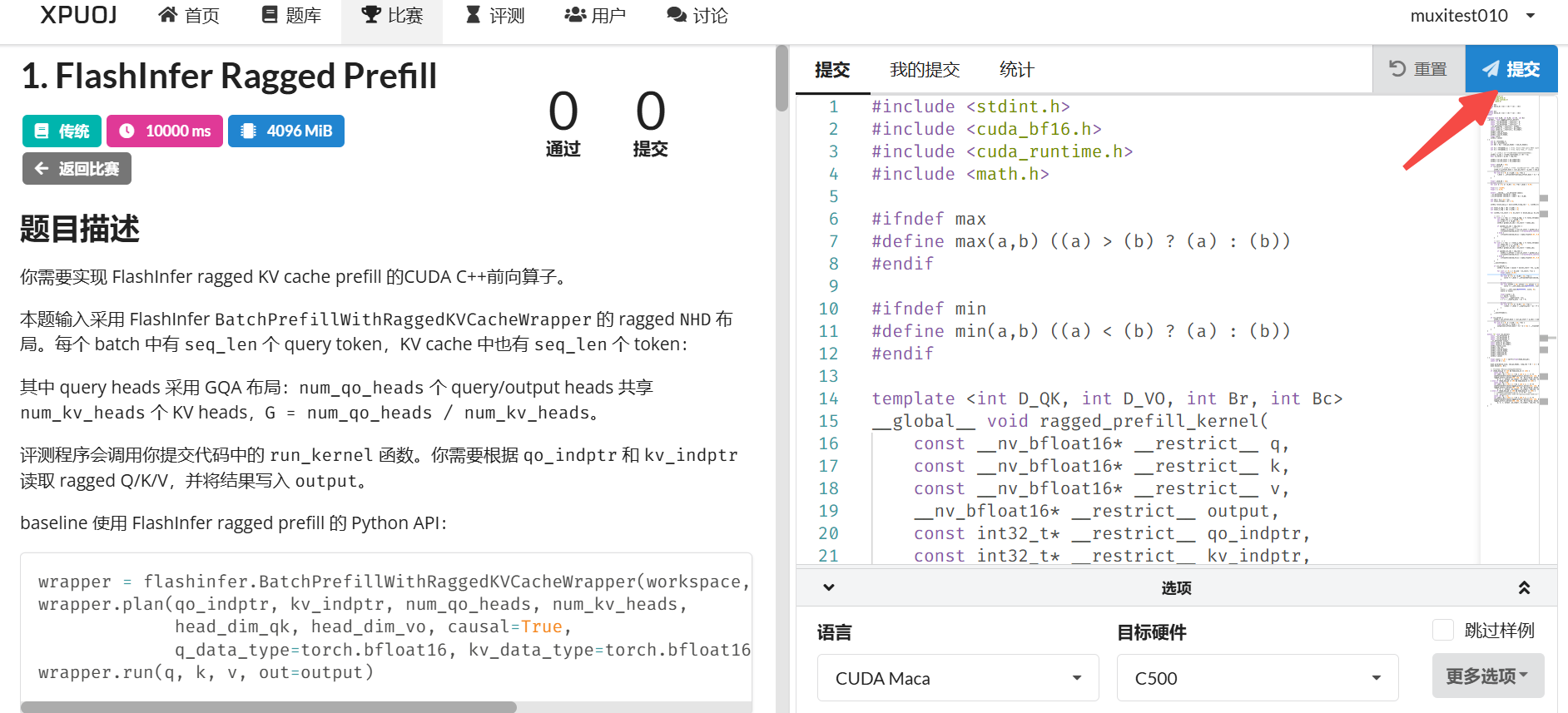Toggle the 跳过样例 checkbox
The height and width of the screenshot is (713, 1568).
tap(1443, 630)
